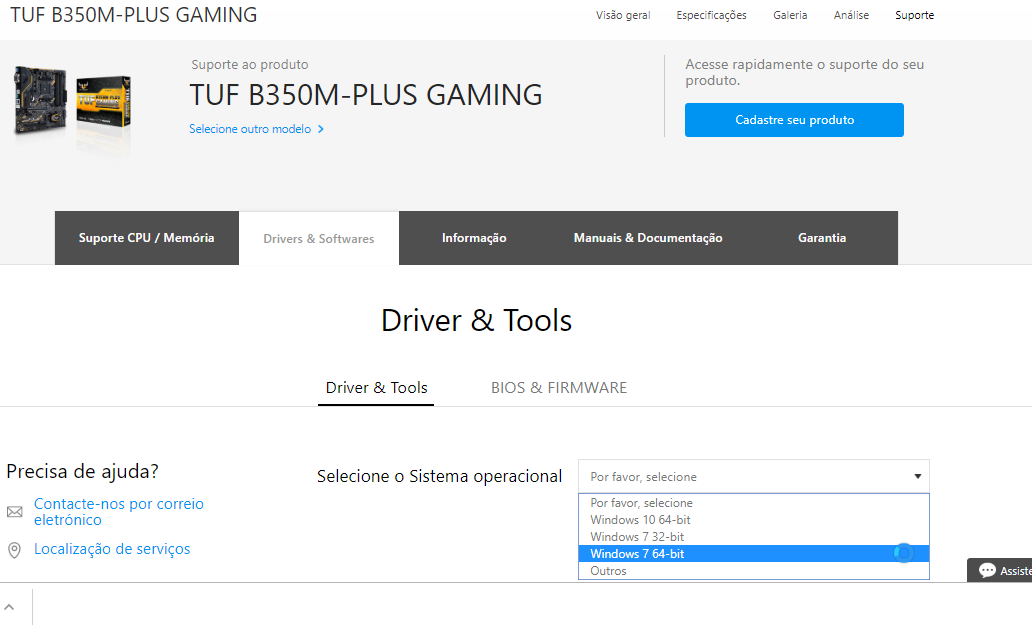Switch to Informação tab
Viewport: 1032px width, 628px height.
pos(474,238)
